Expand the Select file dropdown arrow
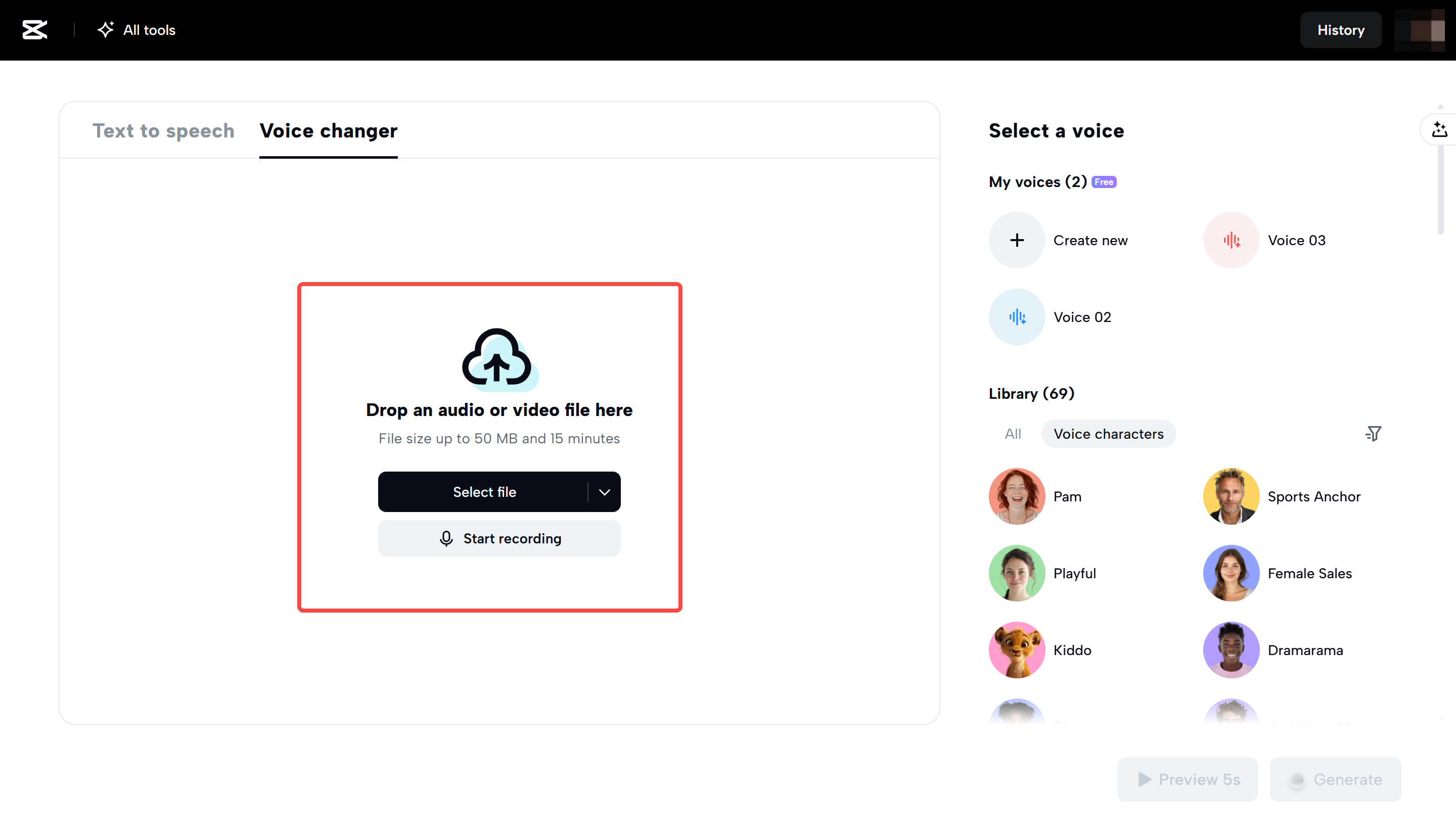Image resolution: width=1456 pixels, height=834 pixels. (x=604, y=492)
